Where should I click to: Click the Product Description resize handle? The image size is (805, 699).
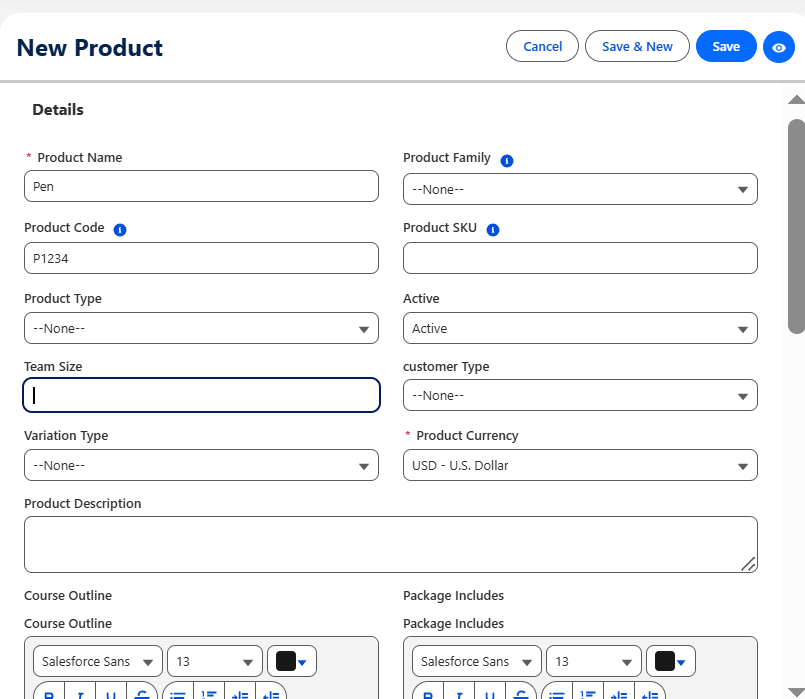(x=749, y=564)
